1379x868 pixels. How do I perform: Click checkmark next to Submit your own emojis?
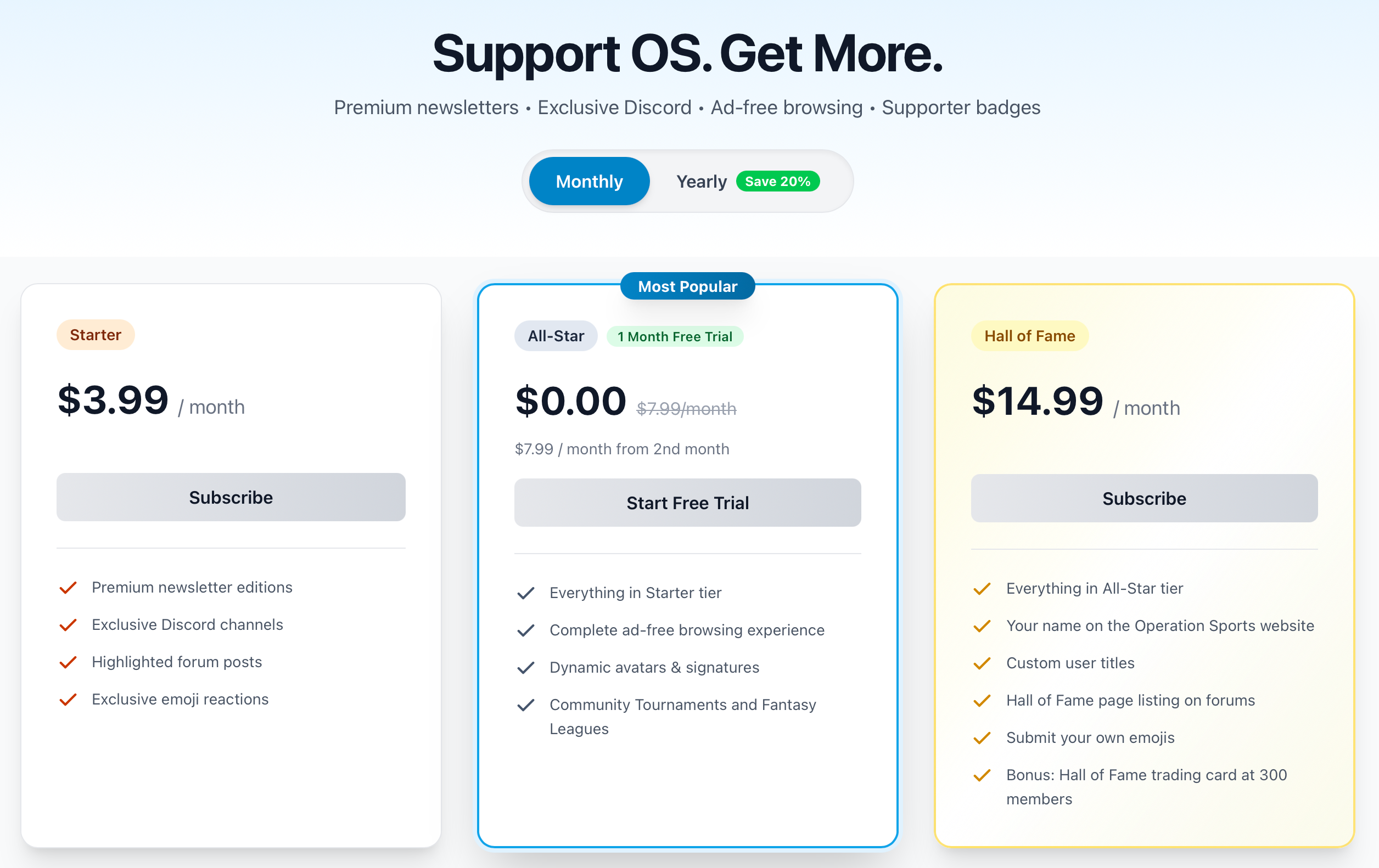(982, 737)
